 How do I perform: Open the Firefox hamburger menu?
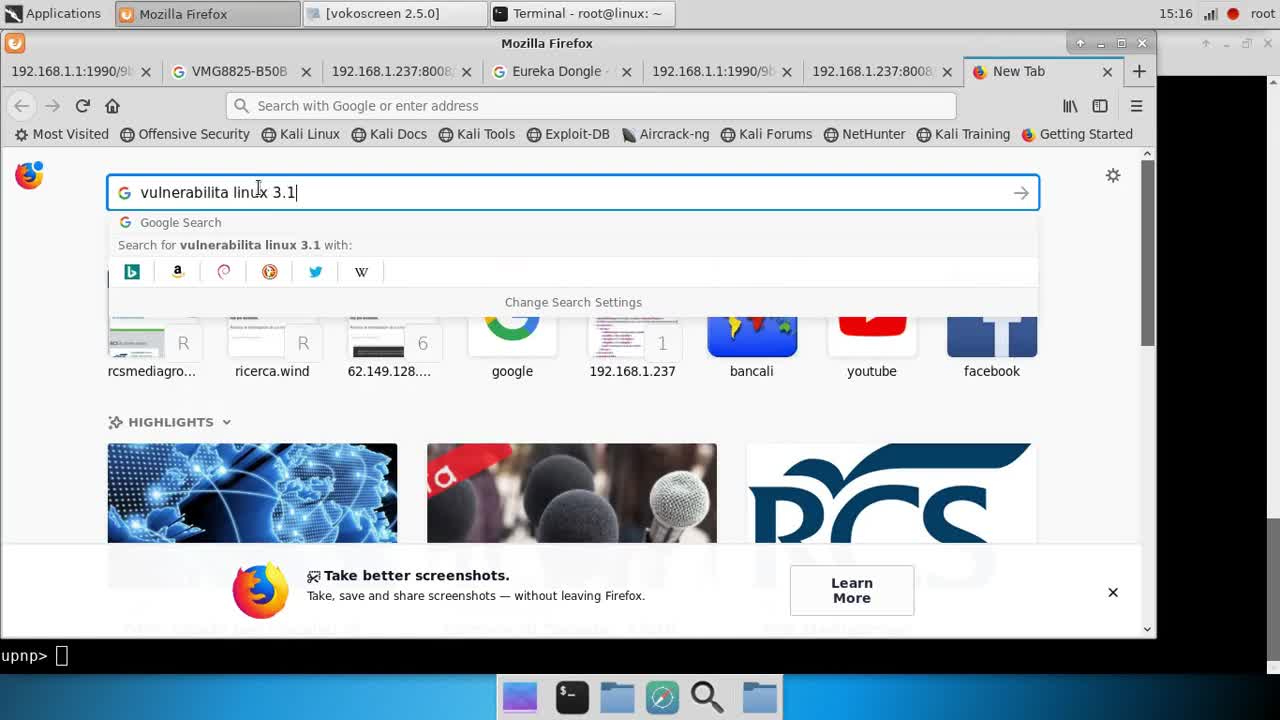(1136, 105)
